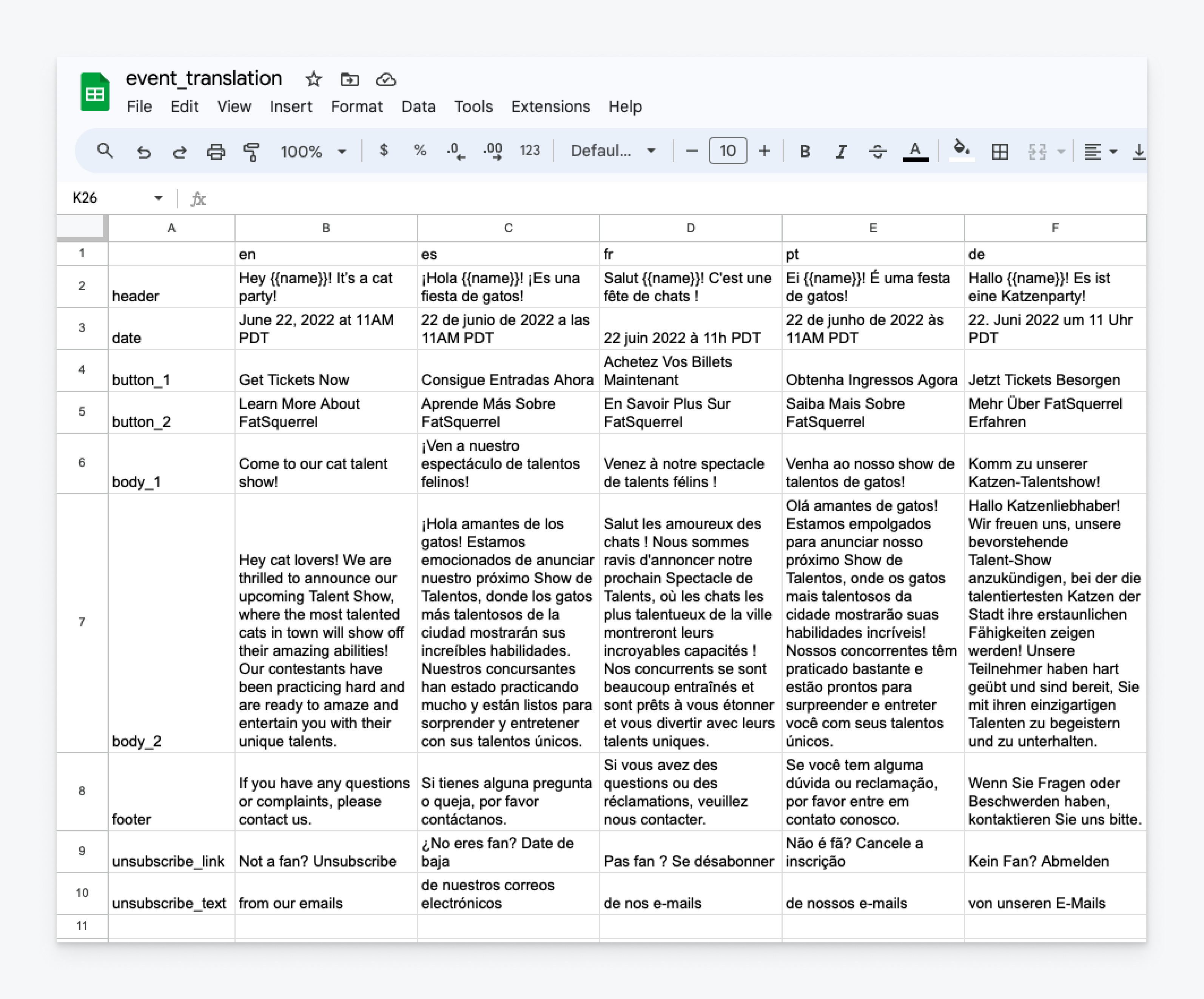The width and height of the screenshot is (1204, 999).
Task: Click format as currency dollar button
Action: [x=384, y=151]
